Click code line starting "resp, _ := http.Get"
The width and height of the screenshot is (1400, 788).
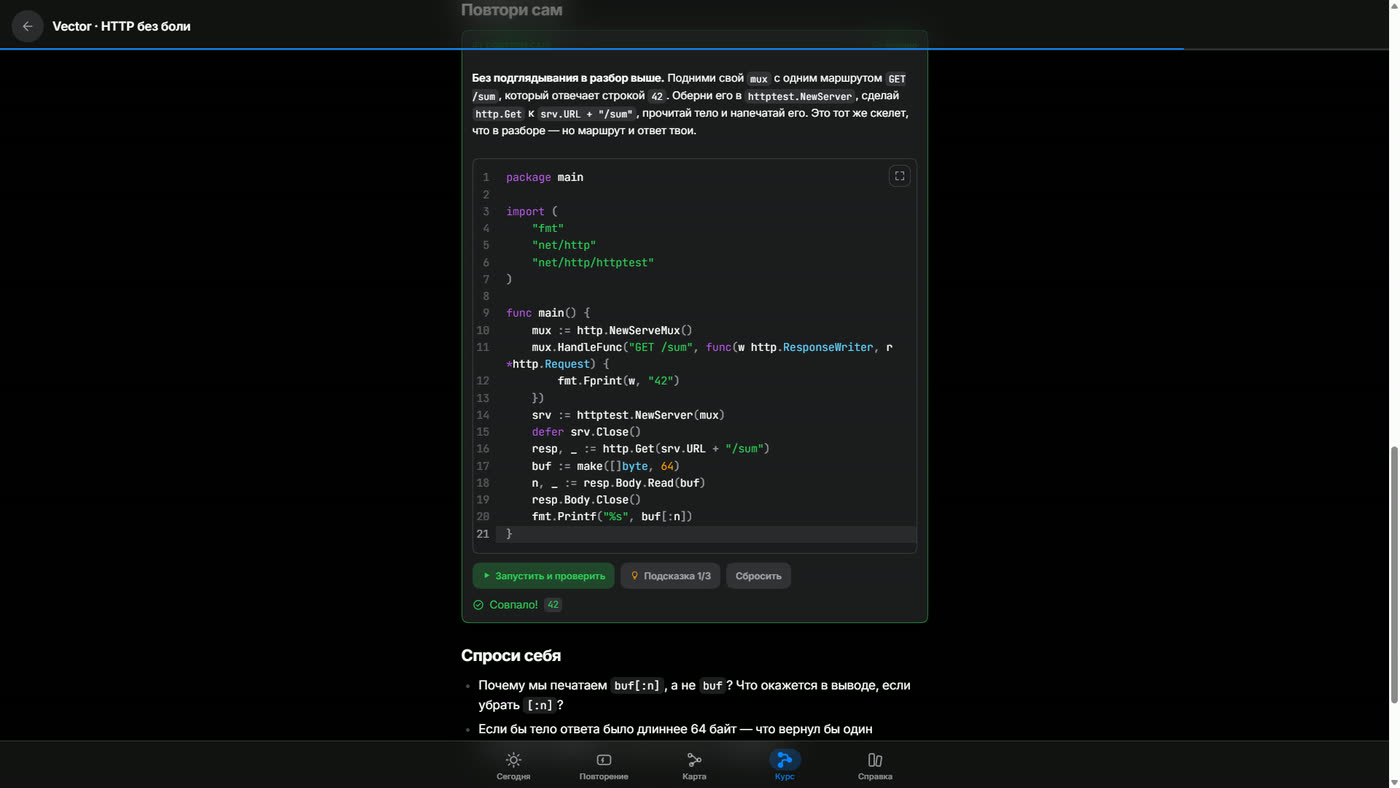[651, 449]
